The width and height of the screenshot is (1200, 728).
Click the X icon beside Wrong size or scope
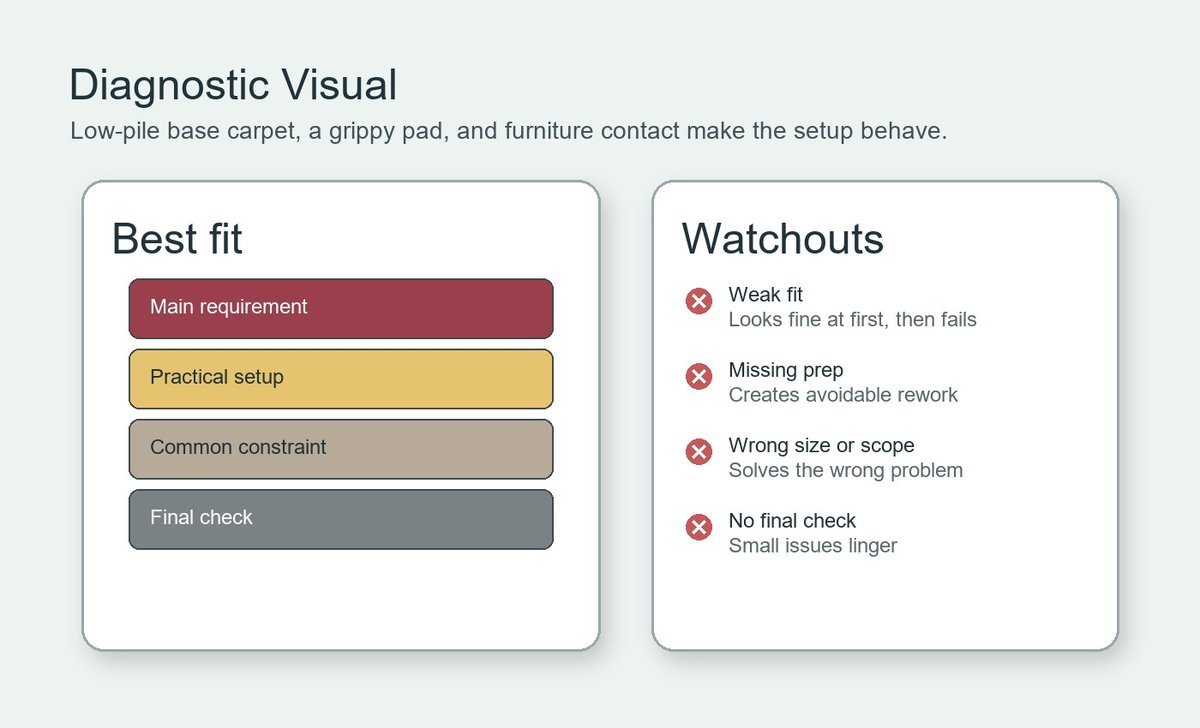(698, 451)
